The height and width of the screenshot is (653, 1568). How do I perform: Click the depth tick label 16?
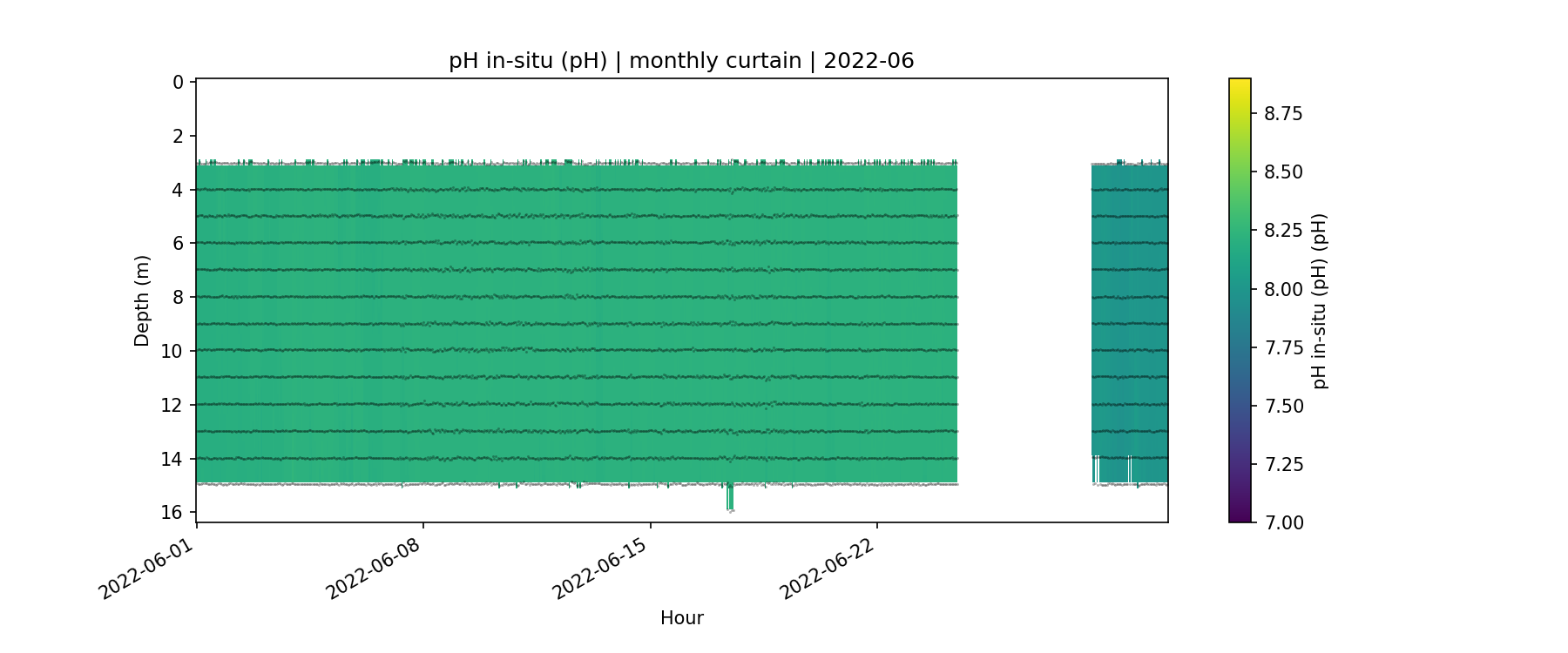172,512
